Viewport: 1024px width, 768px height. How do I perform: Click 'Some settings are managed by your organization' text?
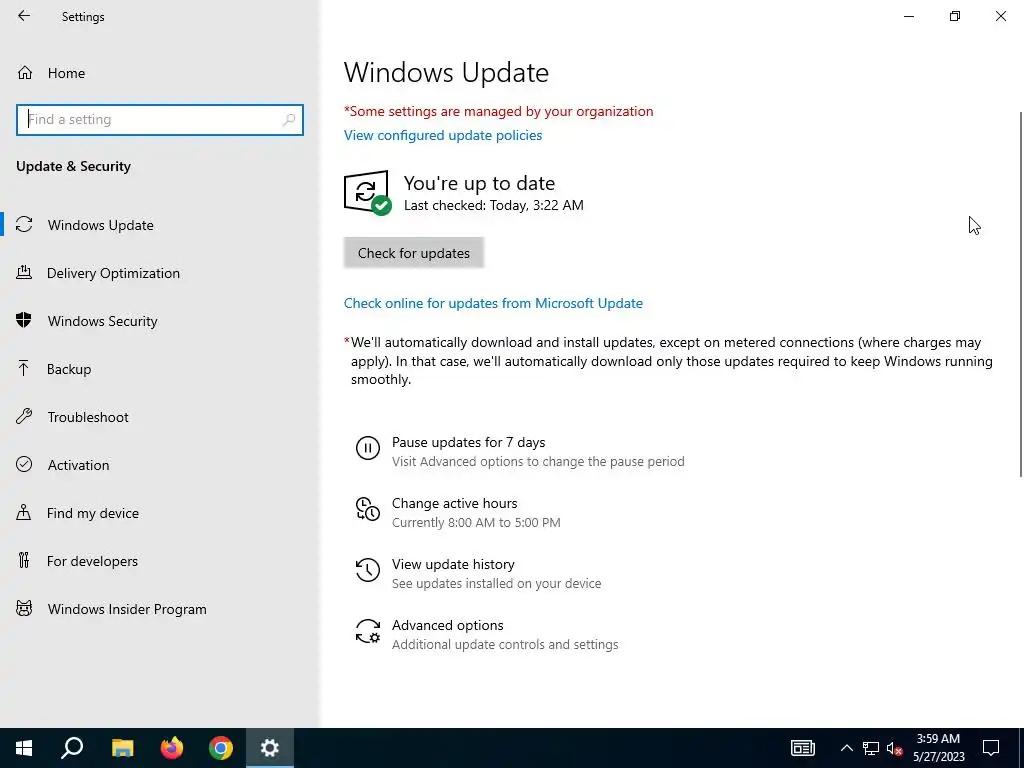pos(498,111)
